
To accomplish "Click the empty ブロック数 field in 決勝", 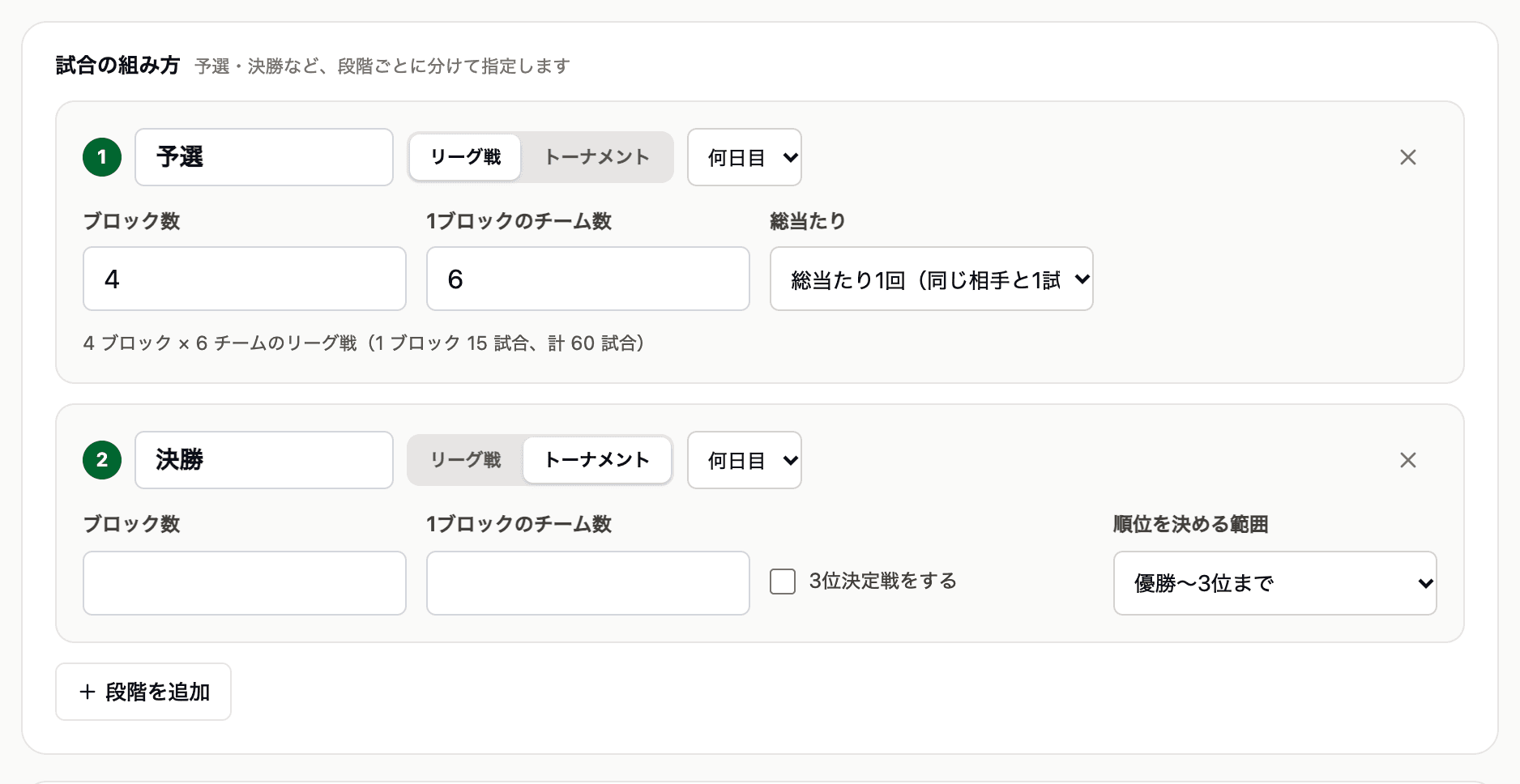I will pyautogui.click(x=245, y=583).
